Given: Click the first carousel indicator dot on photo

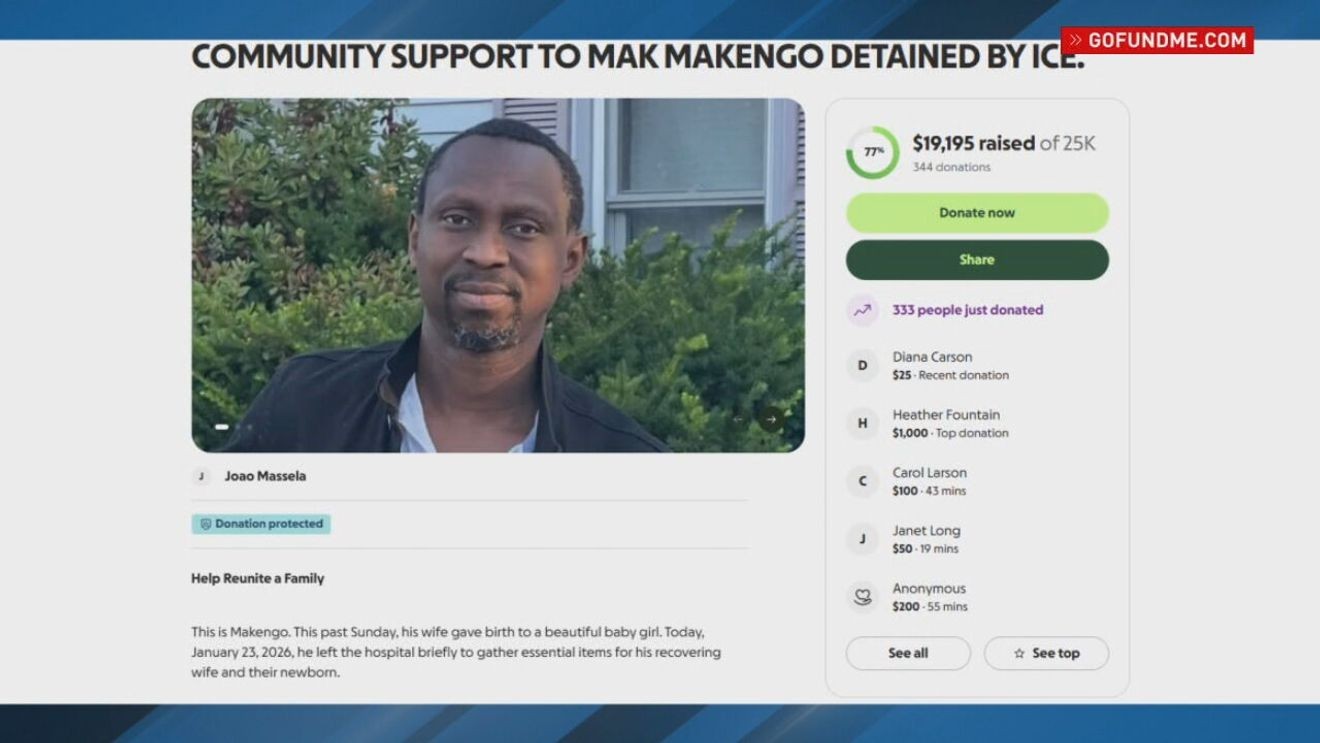Looking at the screenshot, I should pos(222,427).
